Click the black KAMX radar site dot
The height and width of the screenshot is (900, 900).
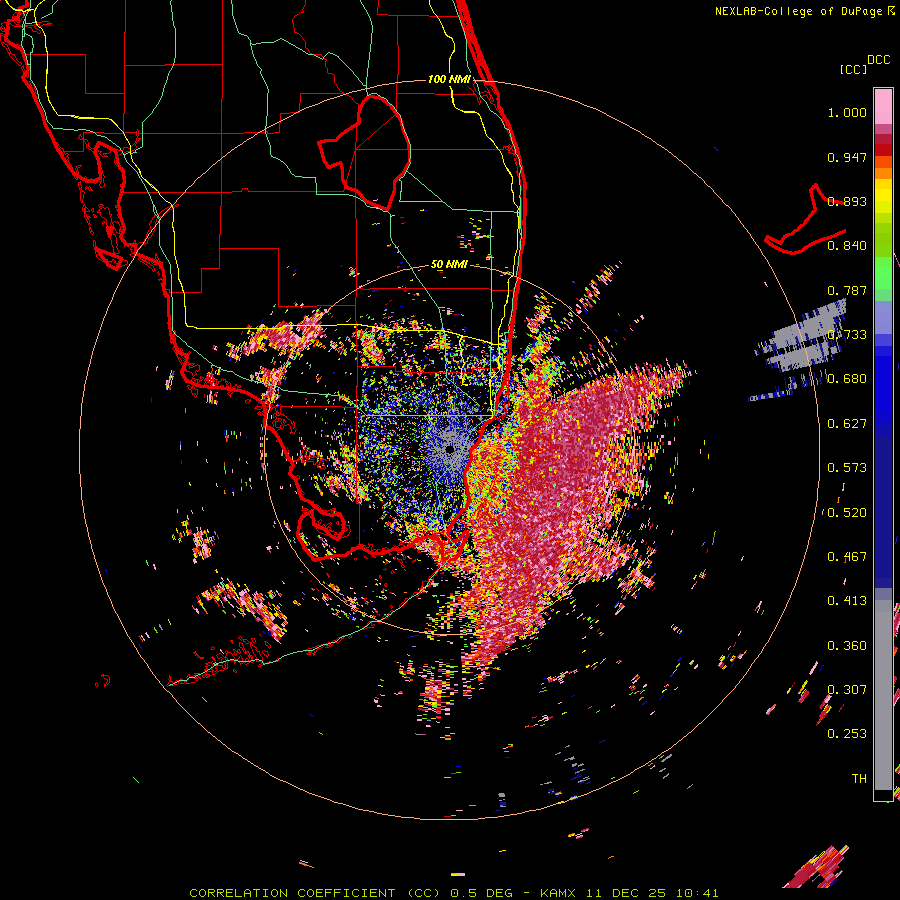coord(450,449)
